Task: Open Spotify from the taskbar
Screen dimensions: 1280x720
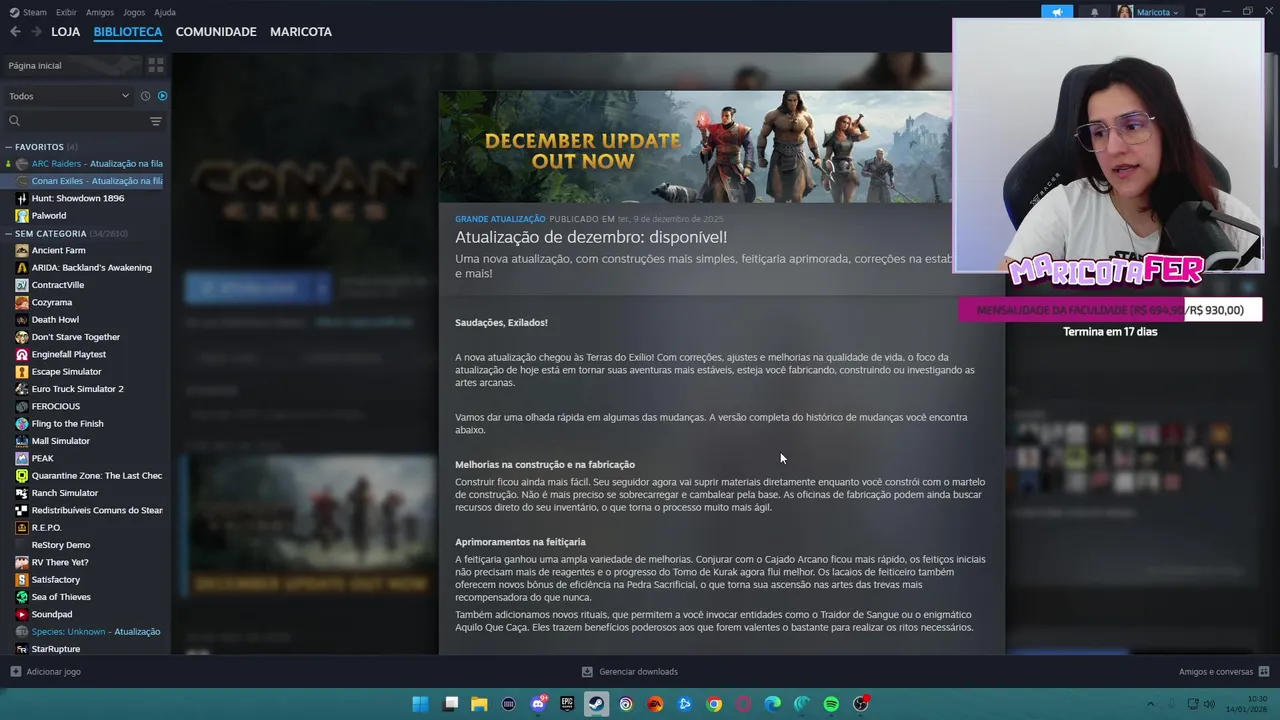Action: (x=831, y=704)
